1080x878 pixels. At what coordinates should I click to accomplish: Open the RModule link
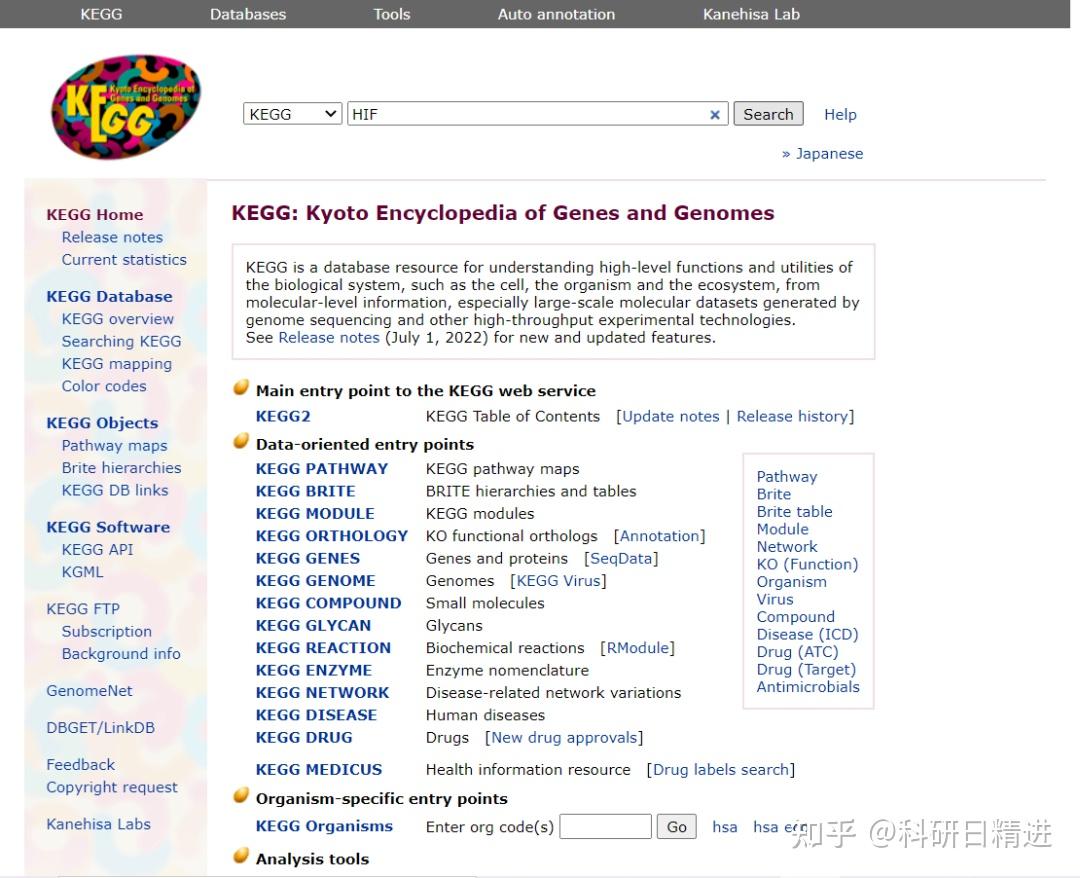[638, 648]
